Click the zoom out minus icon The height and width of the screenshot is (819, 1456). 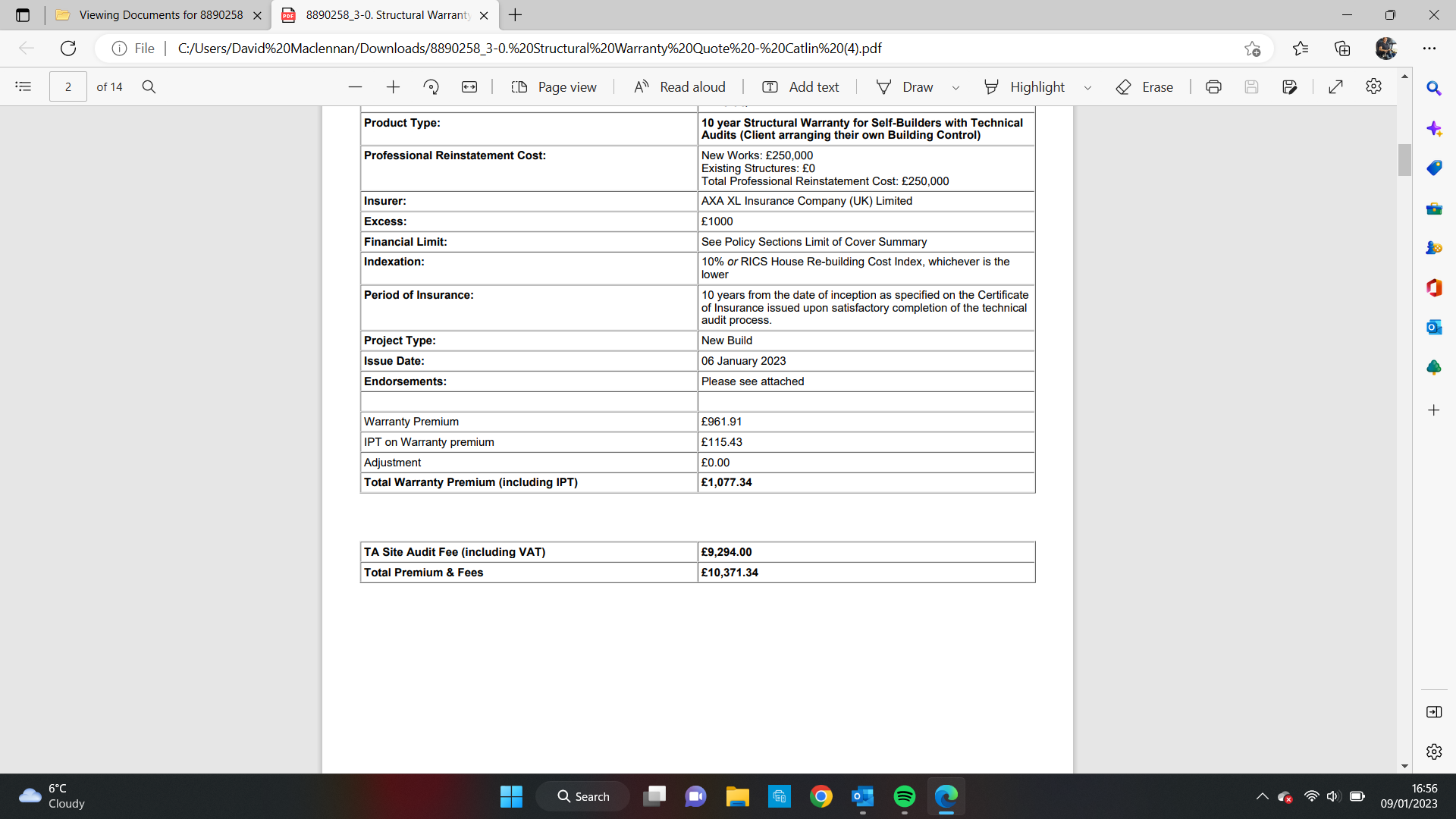point(355,86)
